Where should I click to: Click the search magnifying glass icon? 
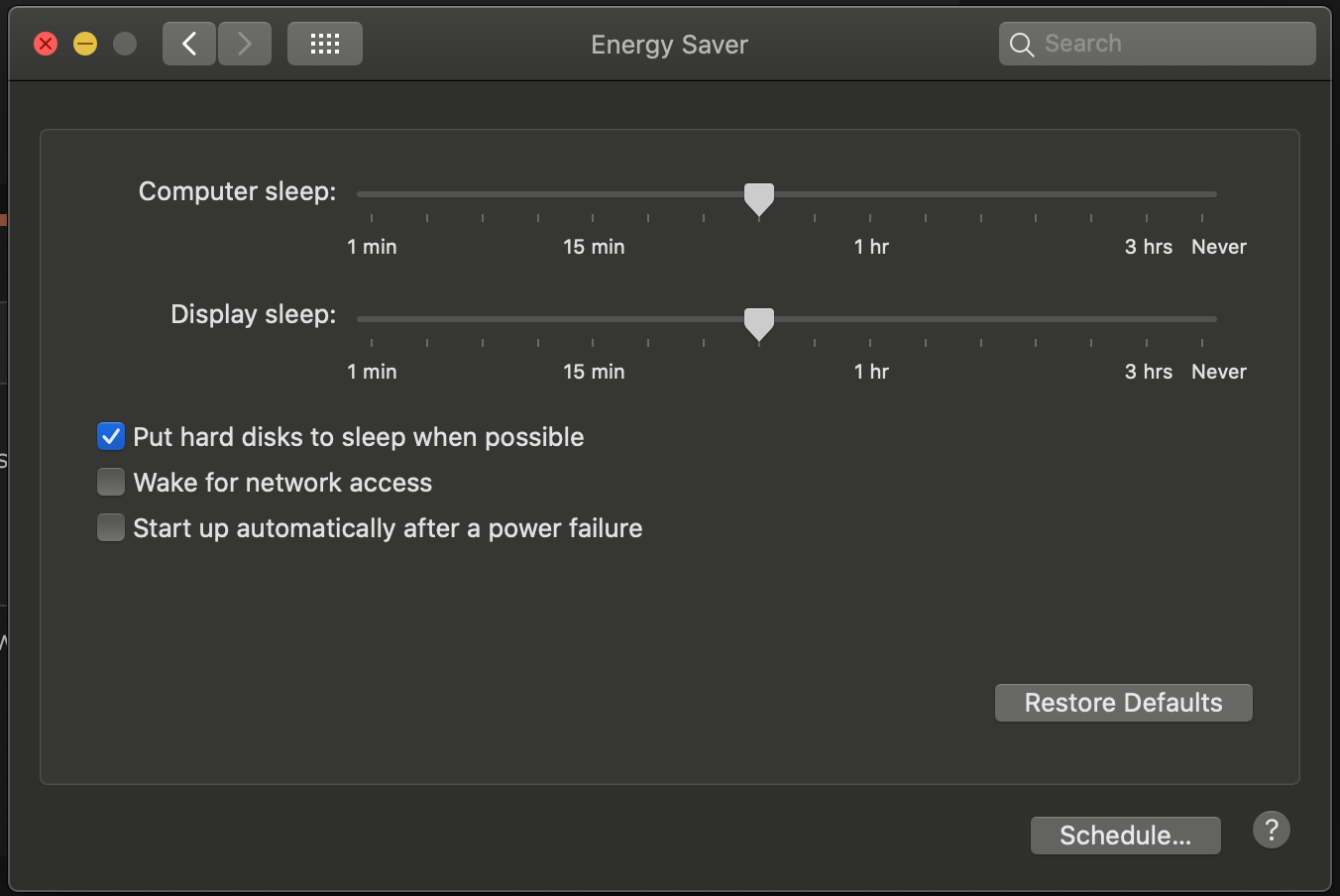(x=1022, y=45)
